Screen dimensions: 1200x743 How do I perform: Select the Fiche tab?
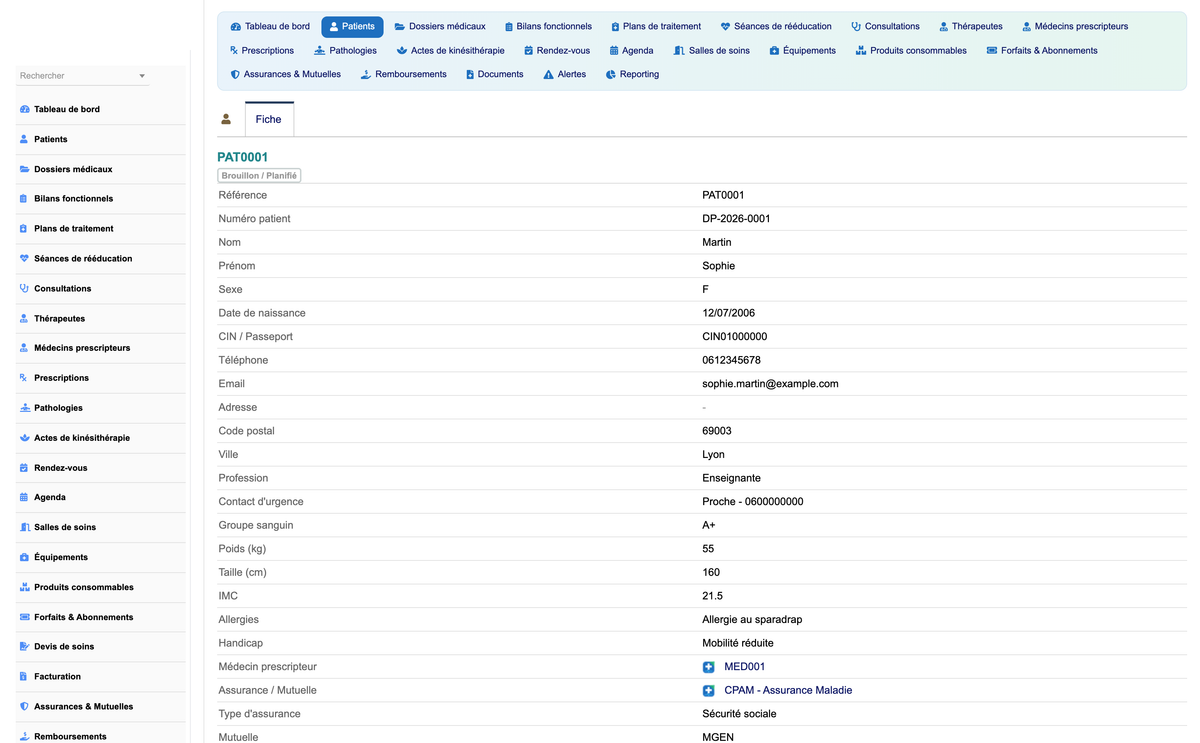coord(269,119)
